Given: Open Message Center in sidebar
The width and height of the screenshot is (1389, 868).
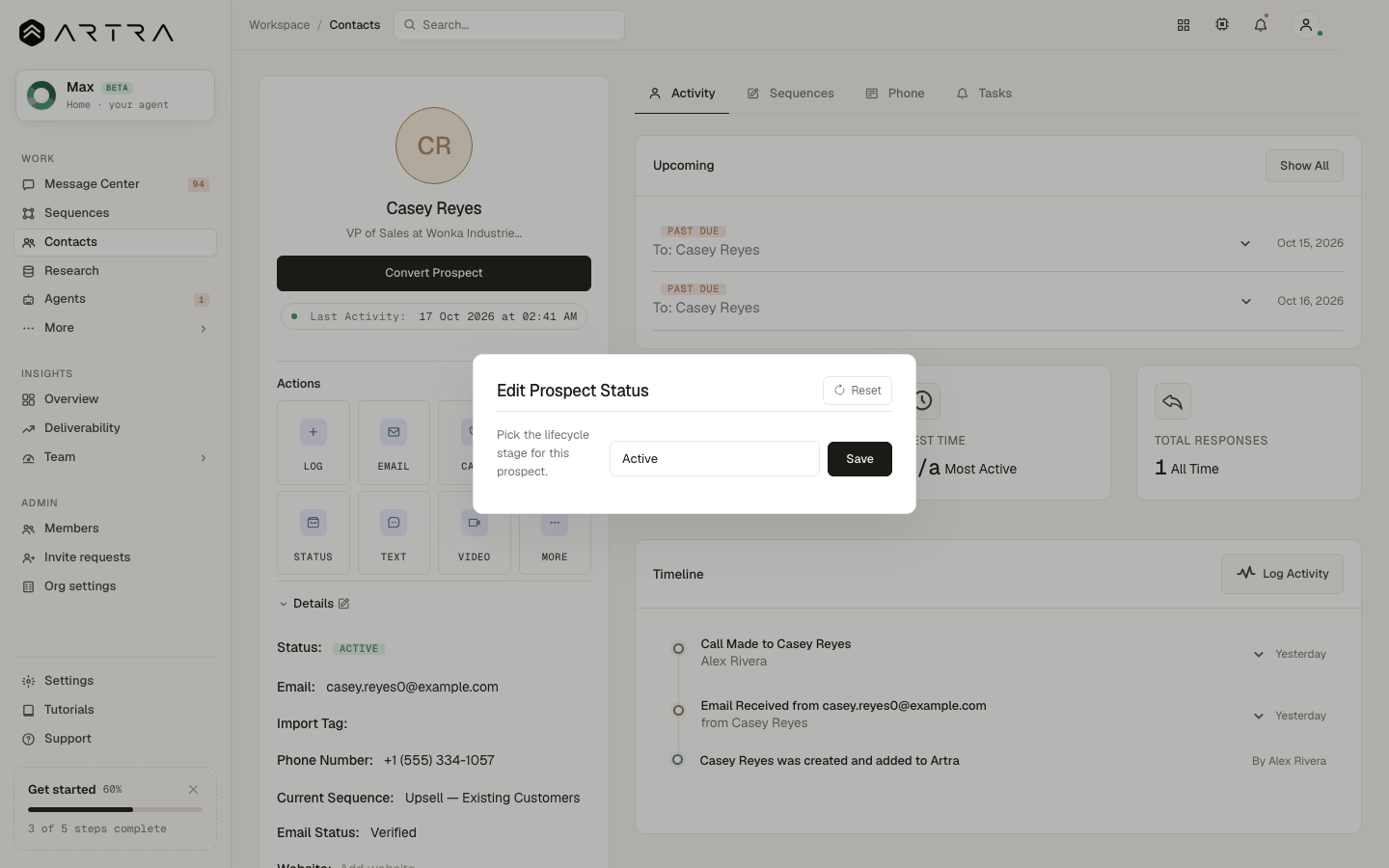Looking at the screenshot, I should point(115,184).
